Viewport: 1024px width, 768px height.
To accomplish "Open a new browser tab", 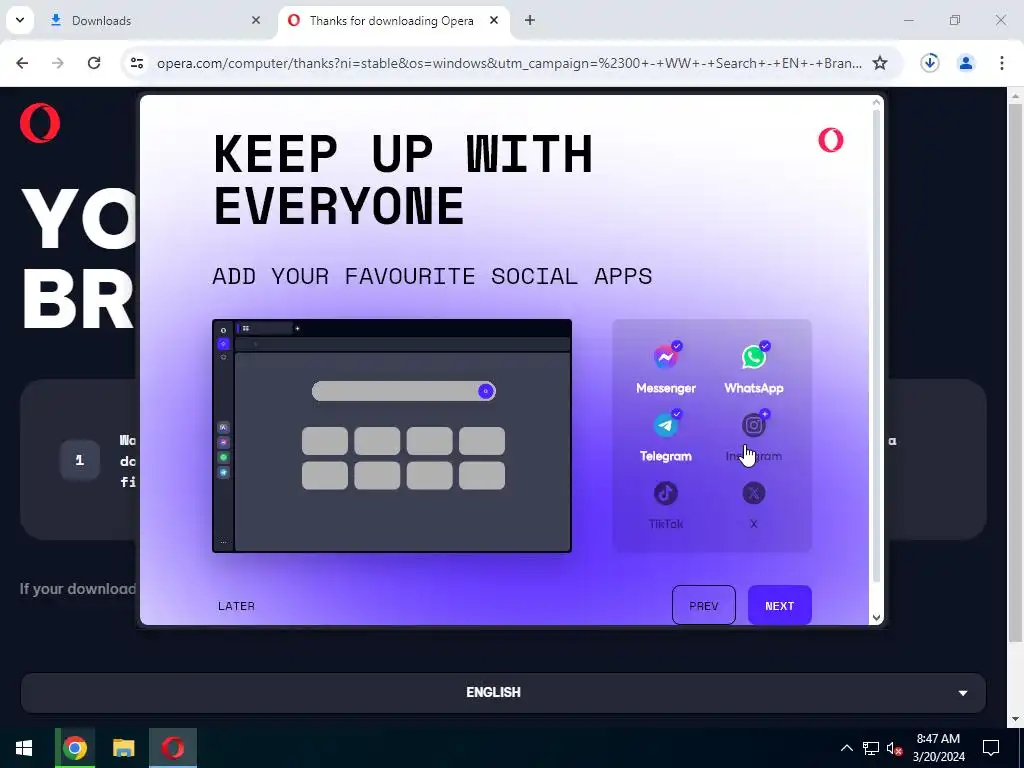I will 530,20.
